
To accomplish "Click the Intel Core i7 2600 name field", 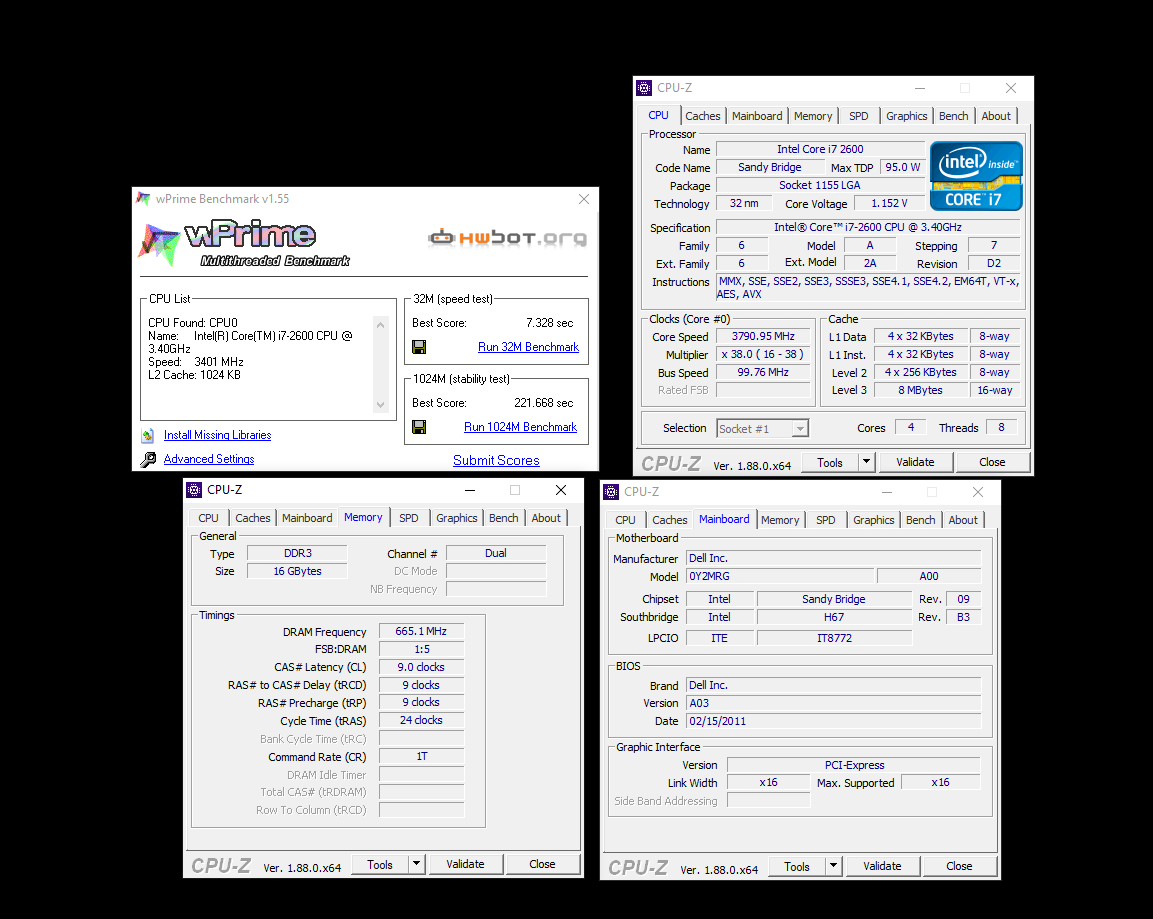I will [820, 149].
